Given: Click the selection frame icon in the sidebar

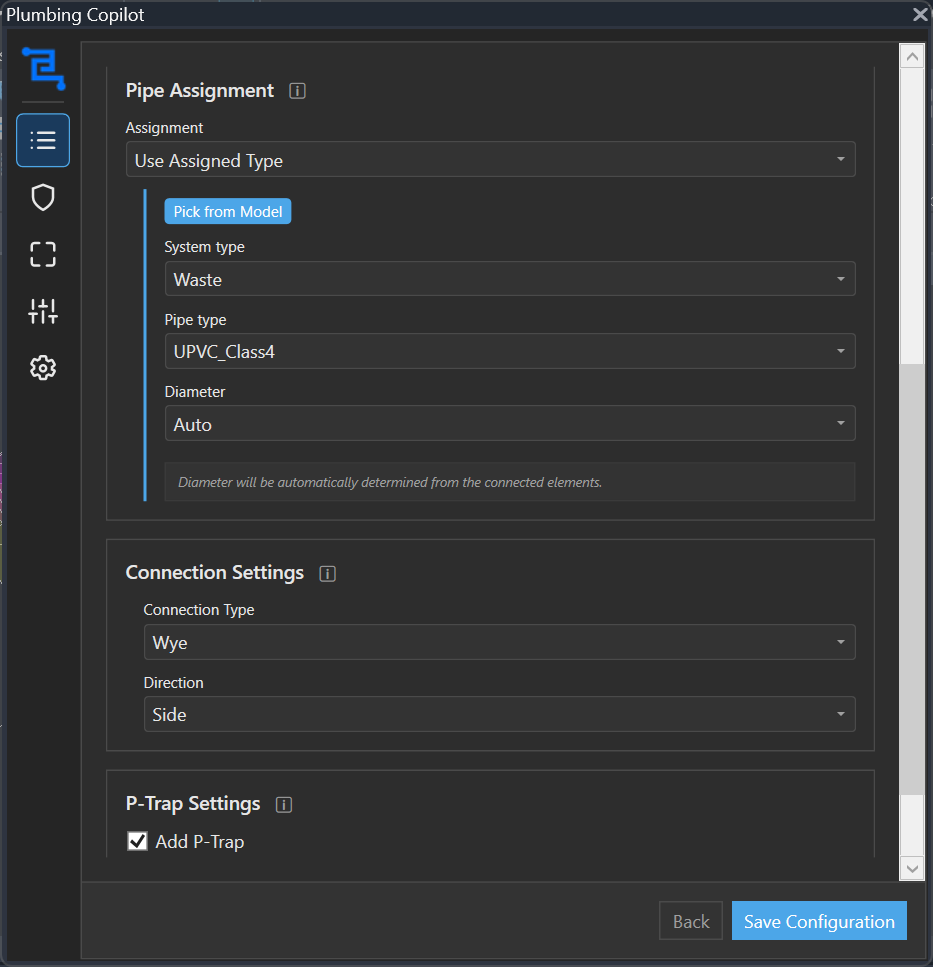Looking at the screenshot, I should pyautogui.click(x=42, y=254).
